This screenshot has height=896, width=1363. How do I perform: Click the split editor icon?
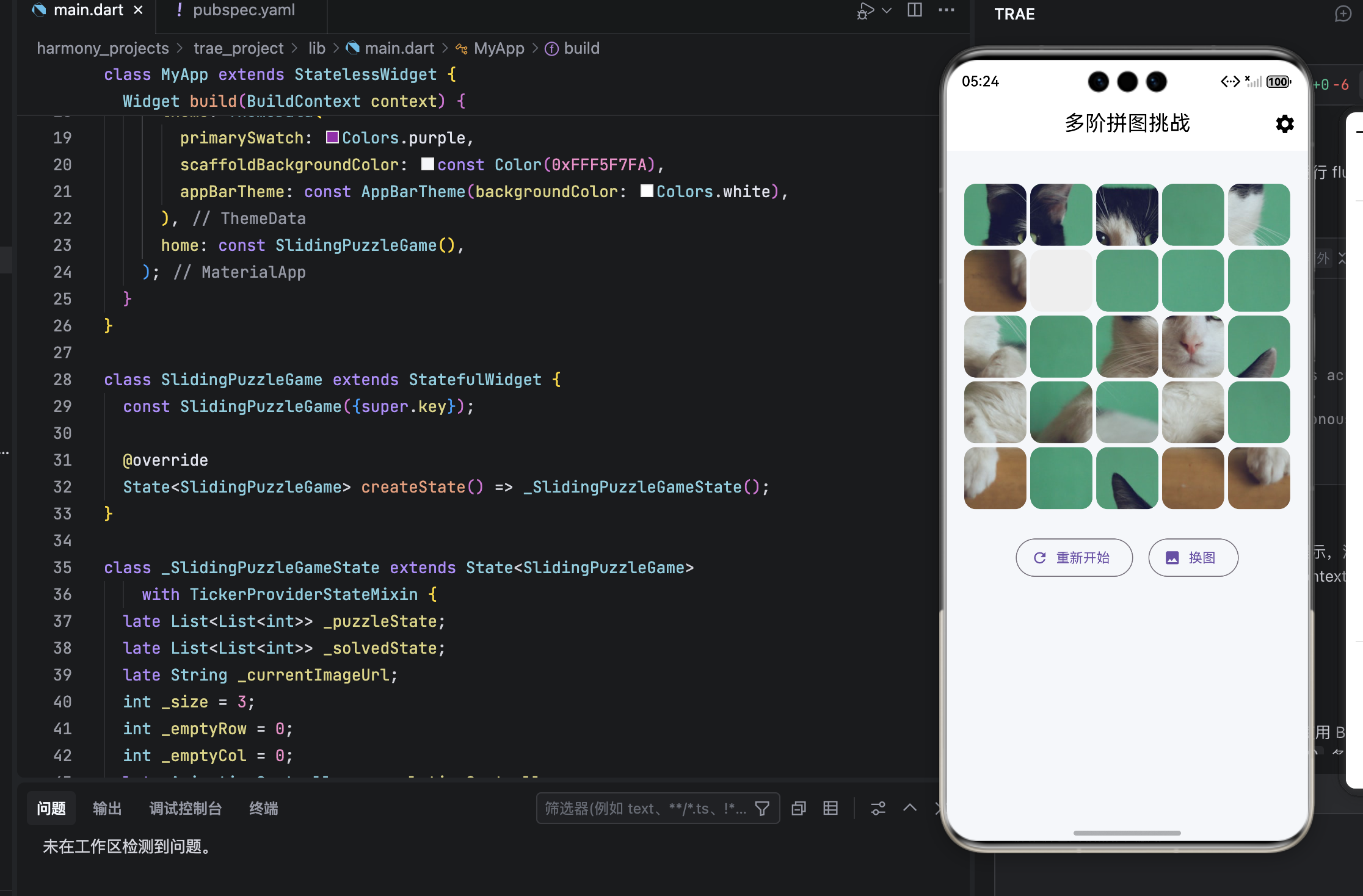pyautogui.click(x=914, y=10)
